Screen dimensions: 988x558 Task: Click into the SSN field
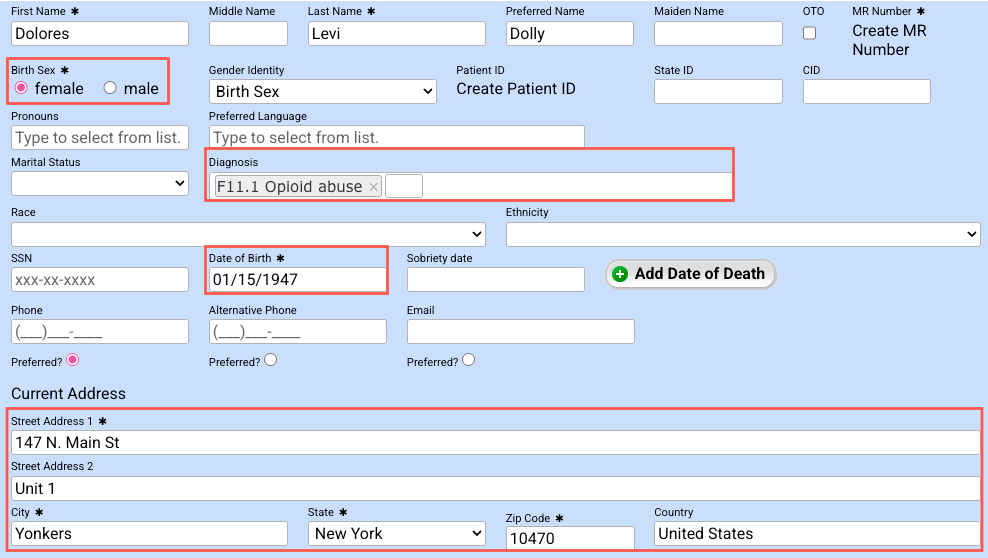point(99,280)
